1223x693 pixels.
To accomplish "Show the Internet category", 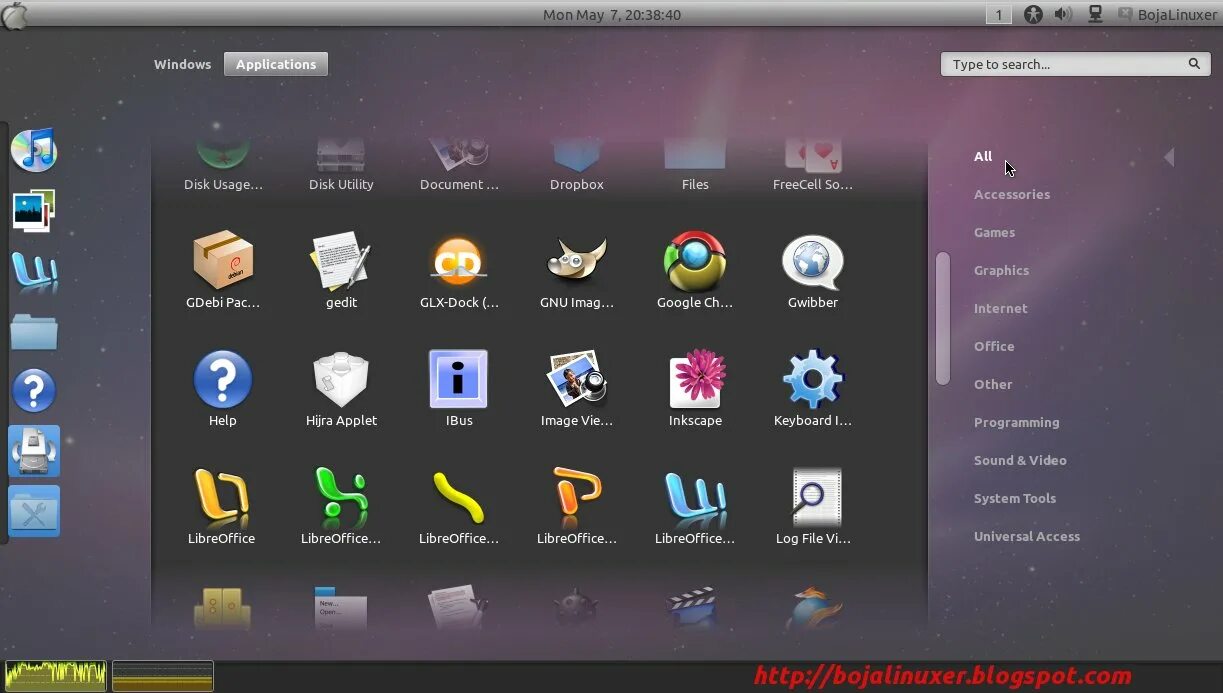I will click(1000, 308).
